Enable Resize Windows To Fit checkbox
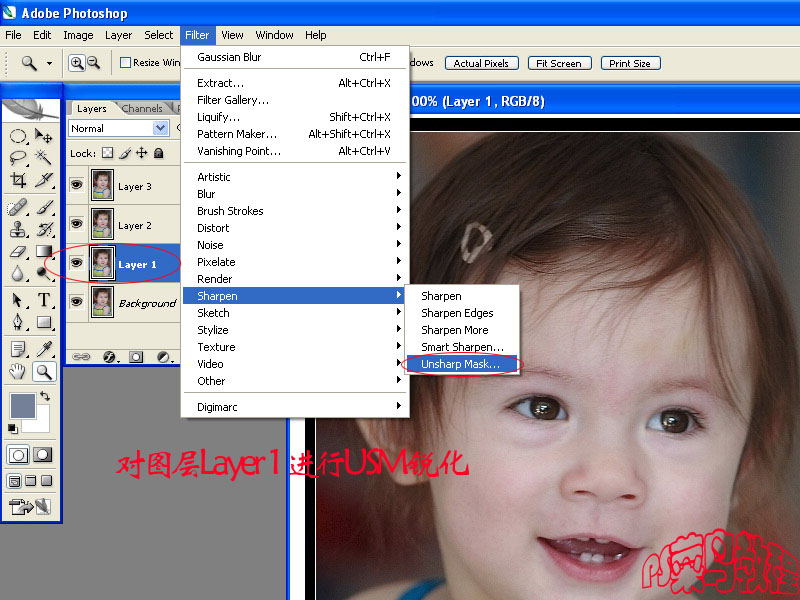 [125, 62]
